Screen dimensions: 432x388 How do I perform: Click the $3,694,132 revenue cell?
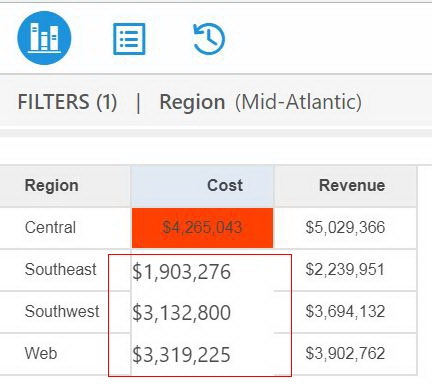[345, 312]
